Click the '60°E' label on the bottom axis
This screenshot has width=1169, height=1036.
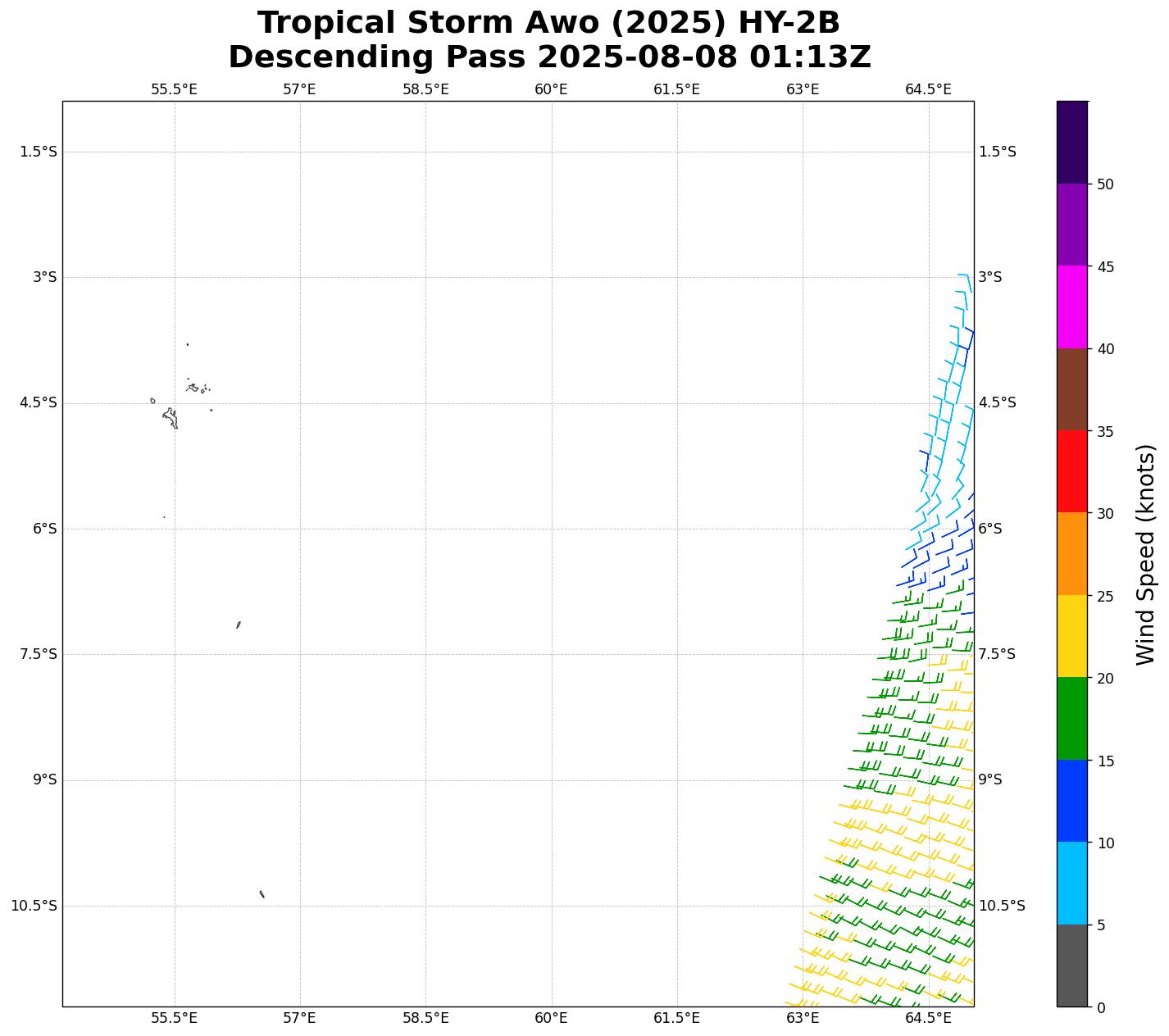click(x=551, y=1018)
